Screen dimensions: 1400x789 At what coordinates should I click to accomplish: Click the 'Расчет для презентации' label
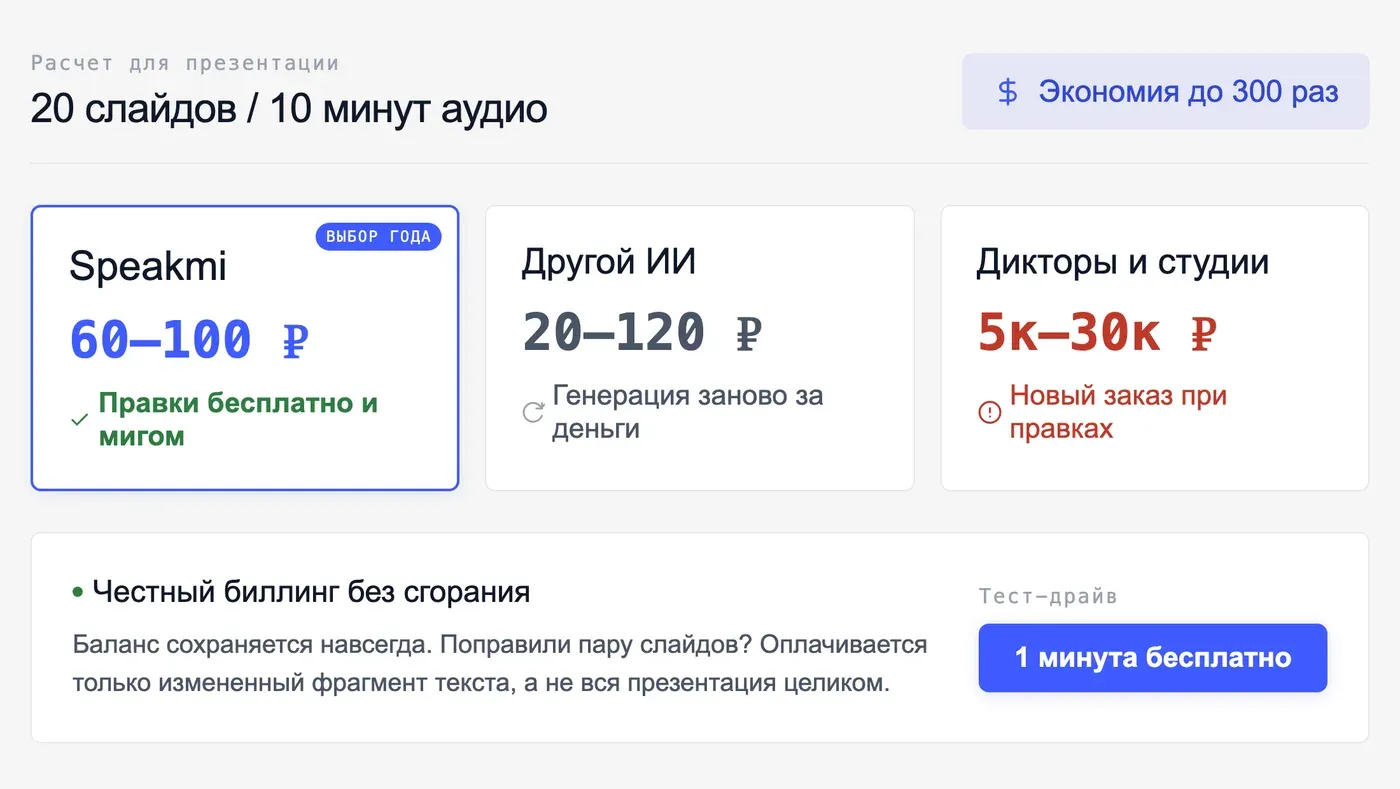pyautogui.click(x=185, y=63)
